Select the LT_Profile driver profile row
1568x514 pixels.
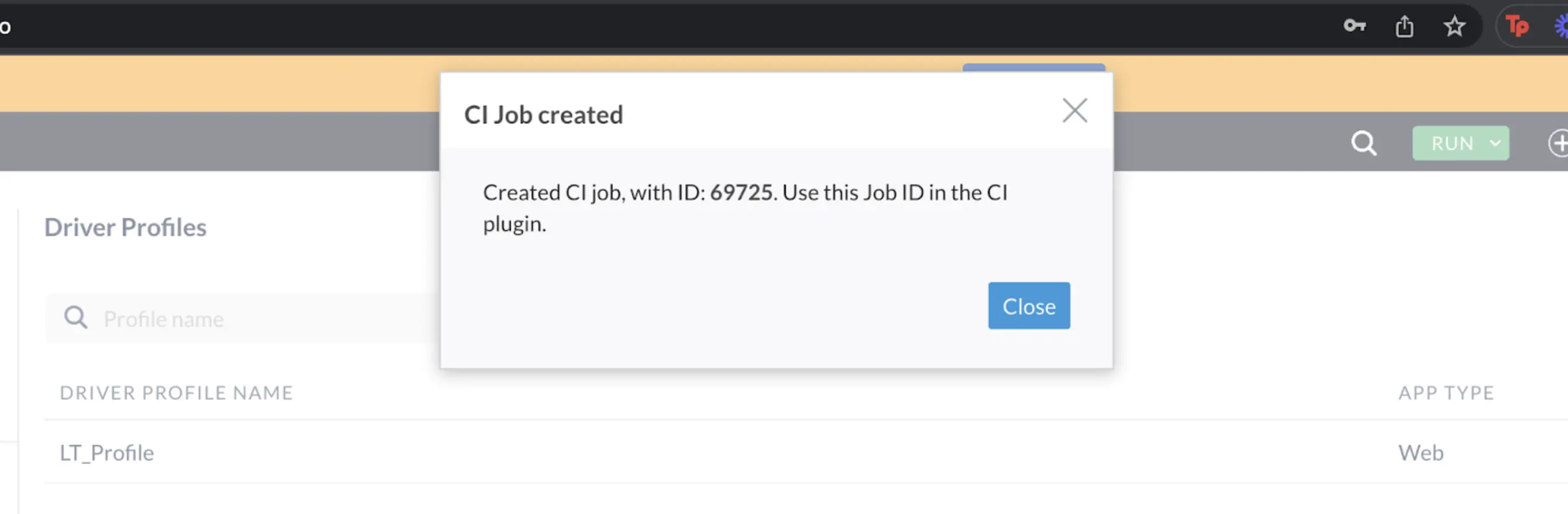[107, 453]
